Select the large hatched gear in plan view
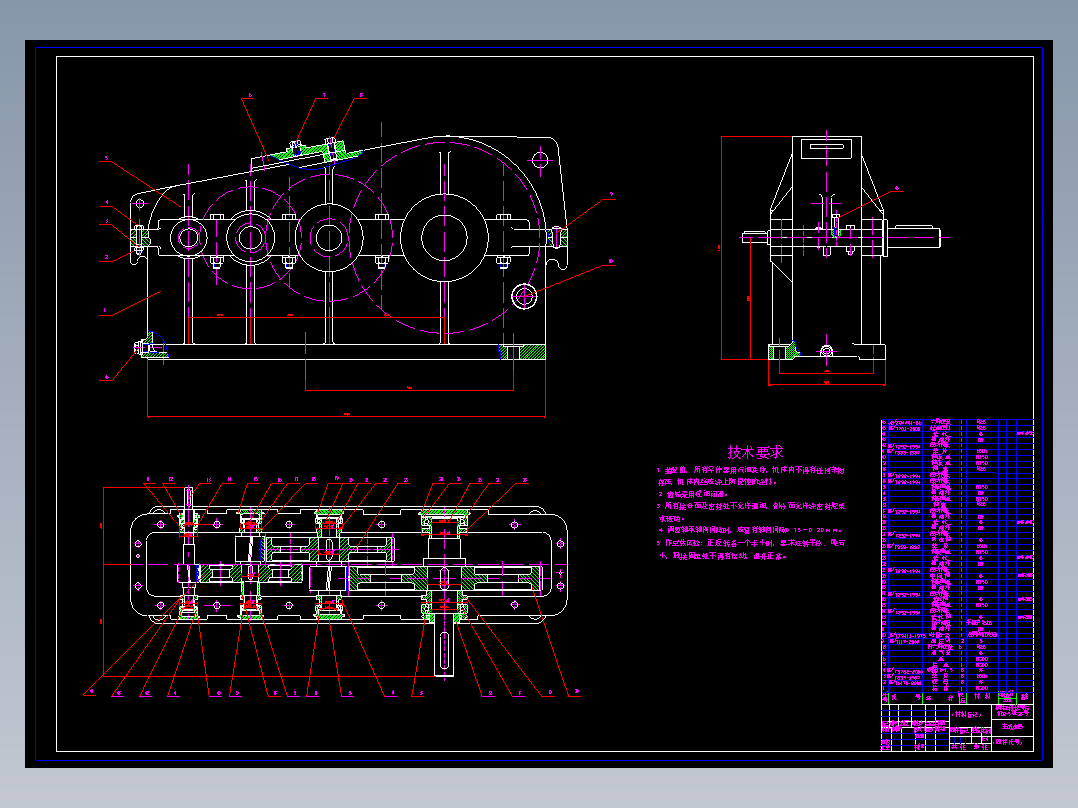Screen dimensions: 1078x808 coord(444,578)
